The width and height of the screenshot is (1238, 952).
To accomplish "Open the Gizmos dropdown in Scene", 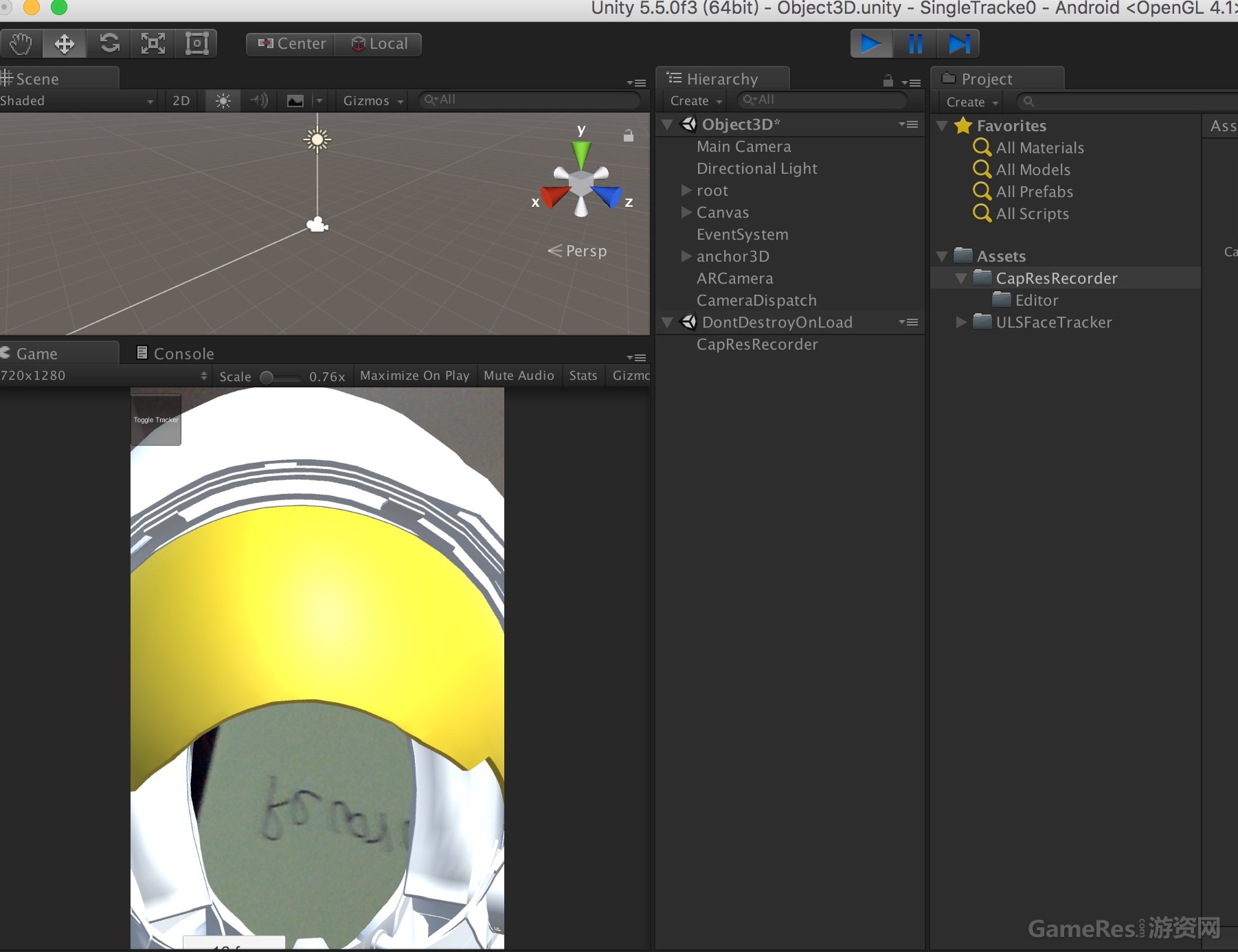I will tap(373, 101).
